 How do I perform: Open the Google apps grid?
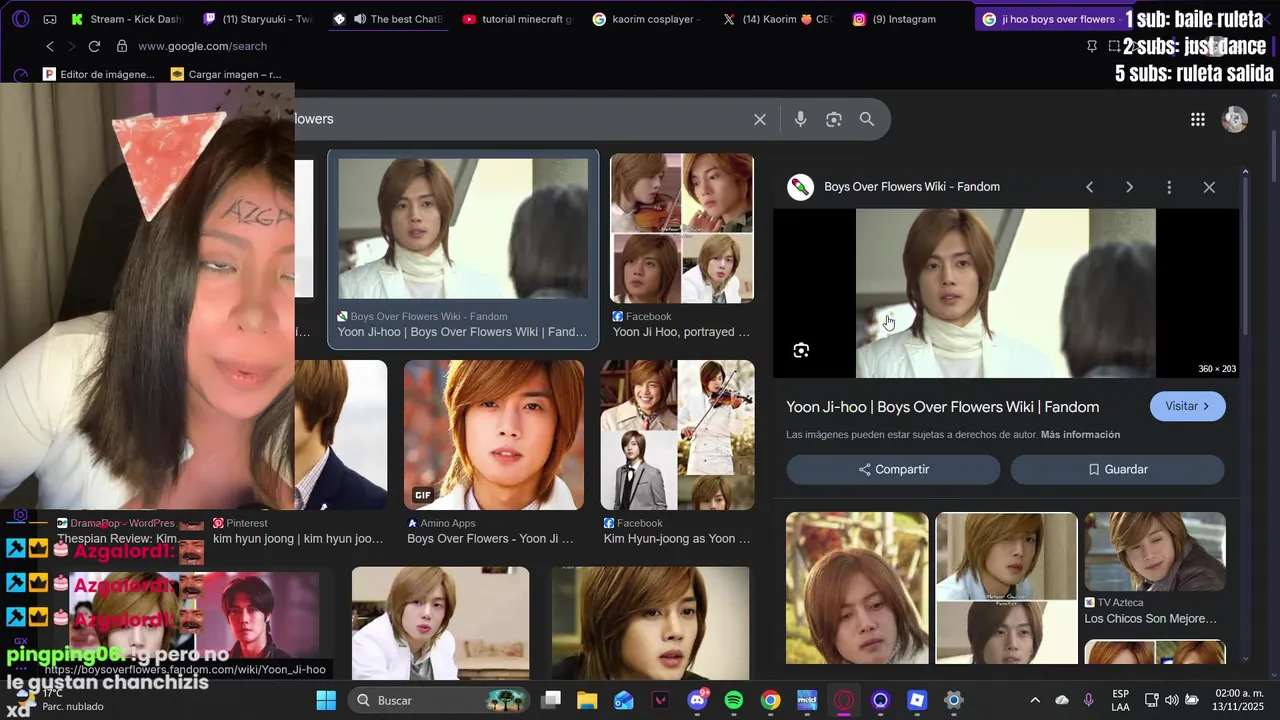click(1198, 119)
